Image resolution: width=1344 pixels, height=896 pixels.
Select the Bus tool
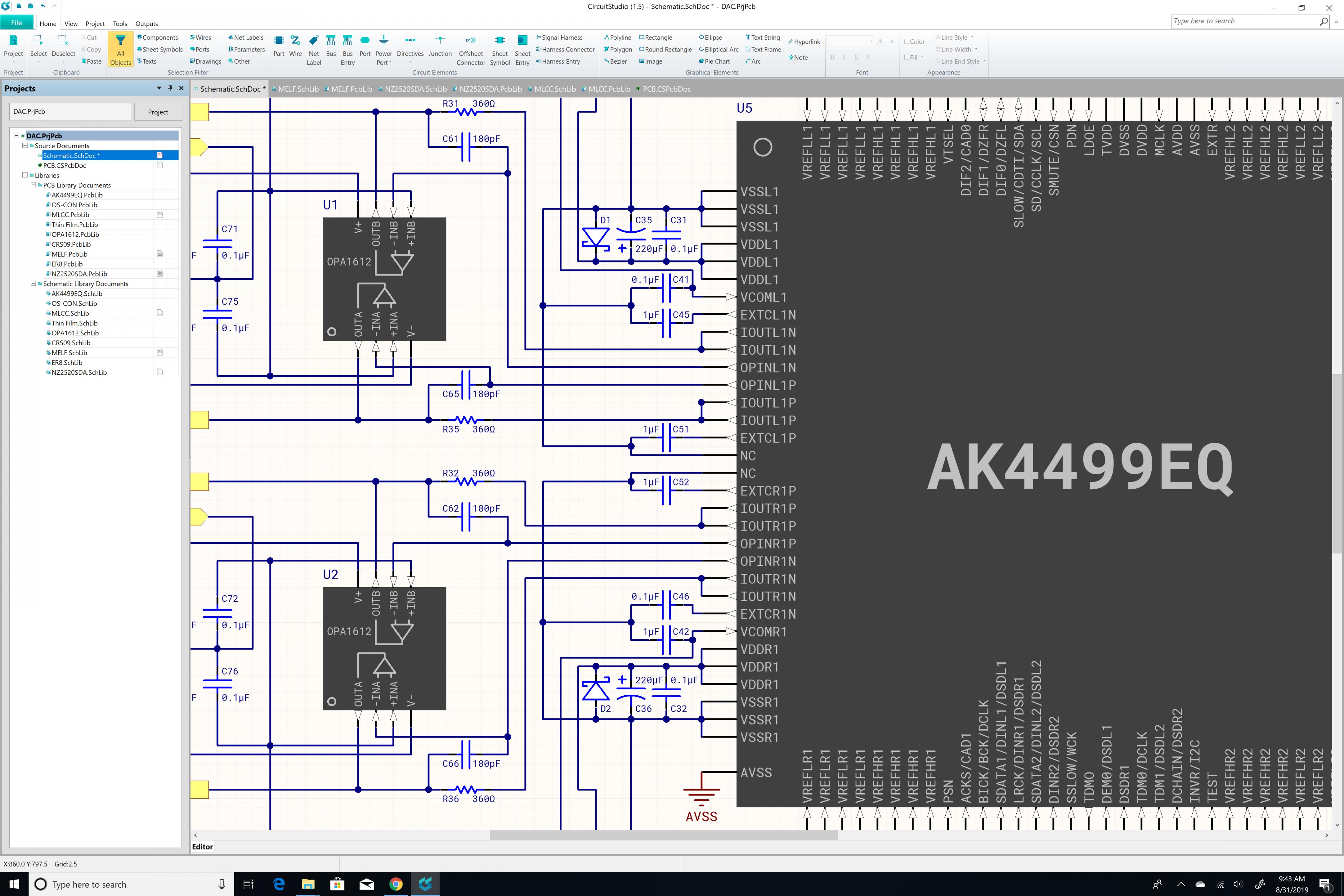pos(331,46)
